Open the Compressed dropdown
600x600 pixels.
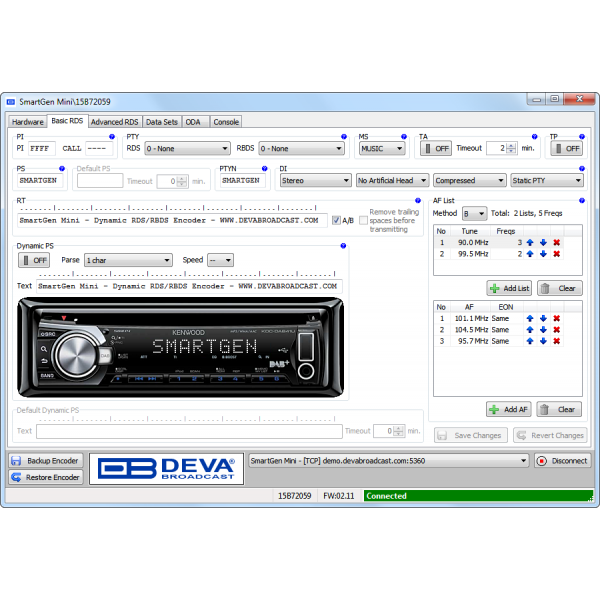point(470,180)
